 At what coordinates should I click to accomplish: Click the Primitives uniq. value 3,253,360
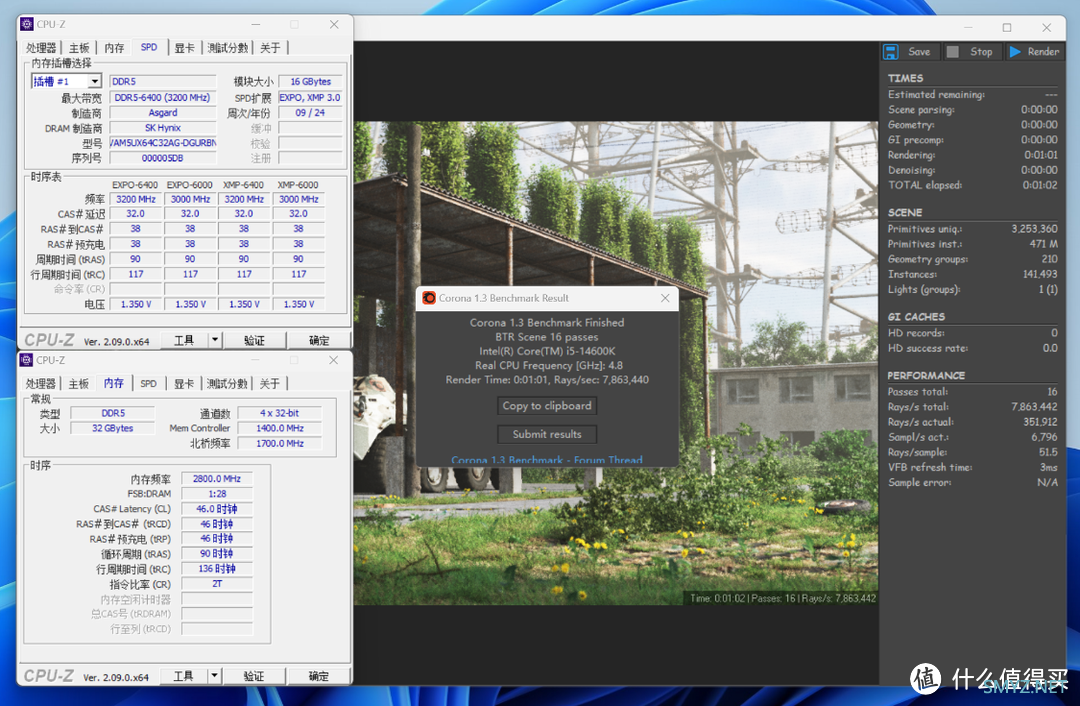tap(1034, 229)
